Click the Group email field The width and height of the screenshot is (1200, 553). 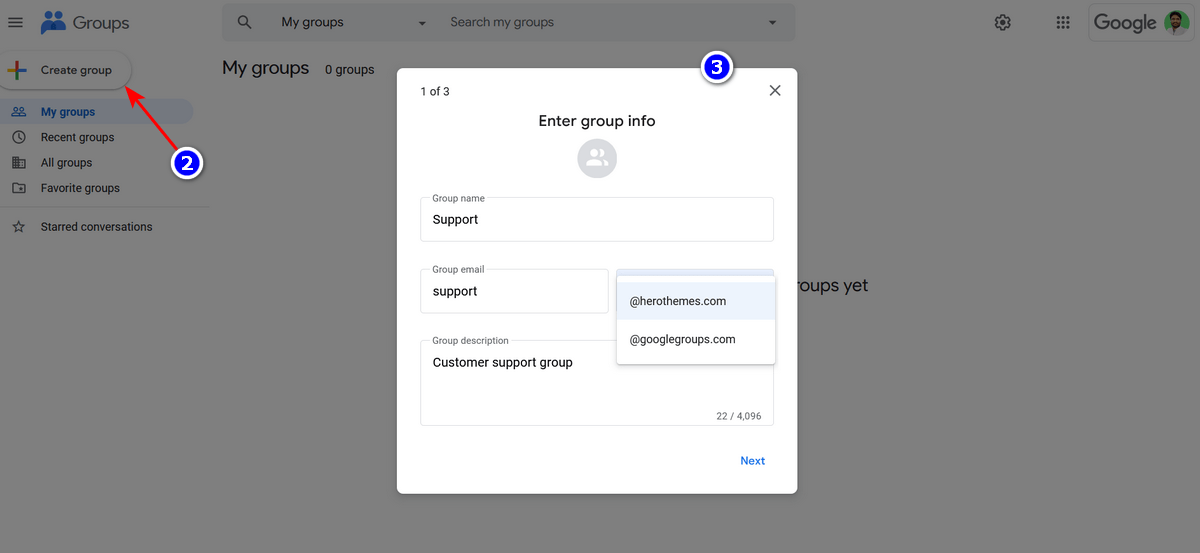coord(514,291)
